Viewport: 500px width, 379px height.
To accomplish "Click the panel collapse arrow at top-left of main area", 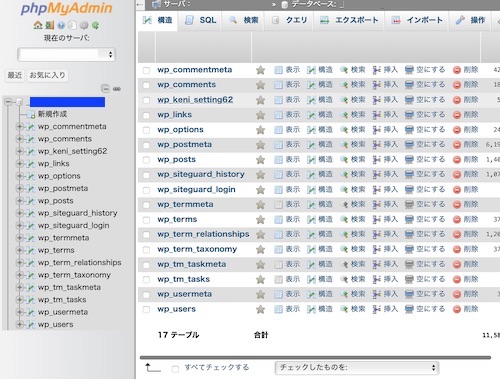I will pyautogui.click(x=140, y=4).
